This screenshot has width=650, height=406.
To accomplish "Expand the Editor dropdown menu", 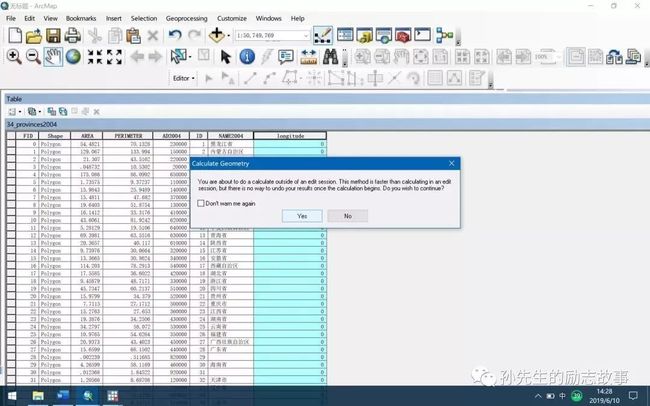I will coord(184,78).
